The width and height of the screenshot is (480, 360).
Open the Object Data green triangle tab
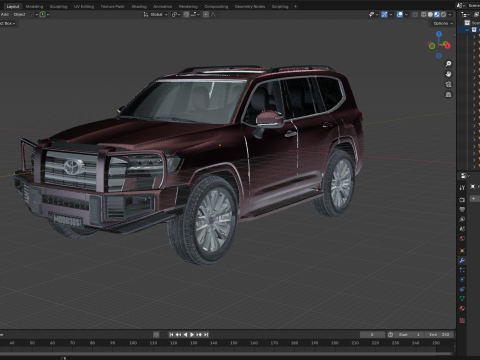(462, 299)
